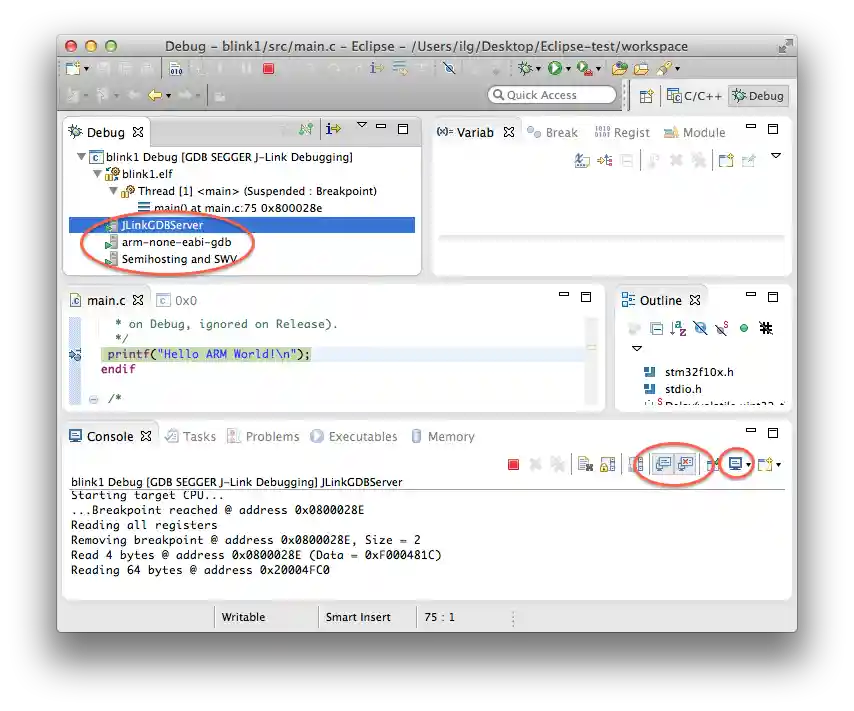Open the Debug view menu triangle
Screen dimensions: 854x711
pos(362,127)
